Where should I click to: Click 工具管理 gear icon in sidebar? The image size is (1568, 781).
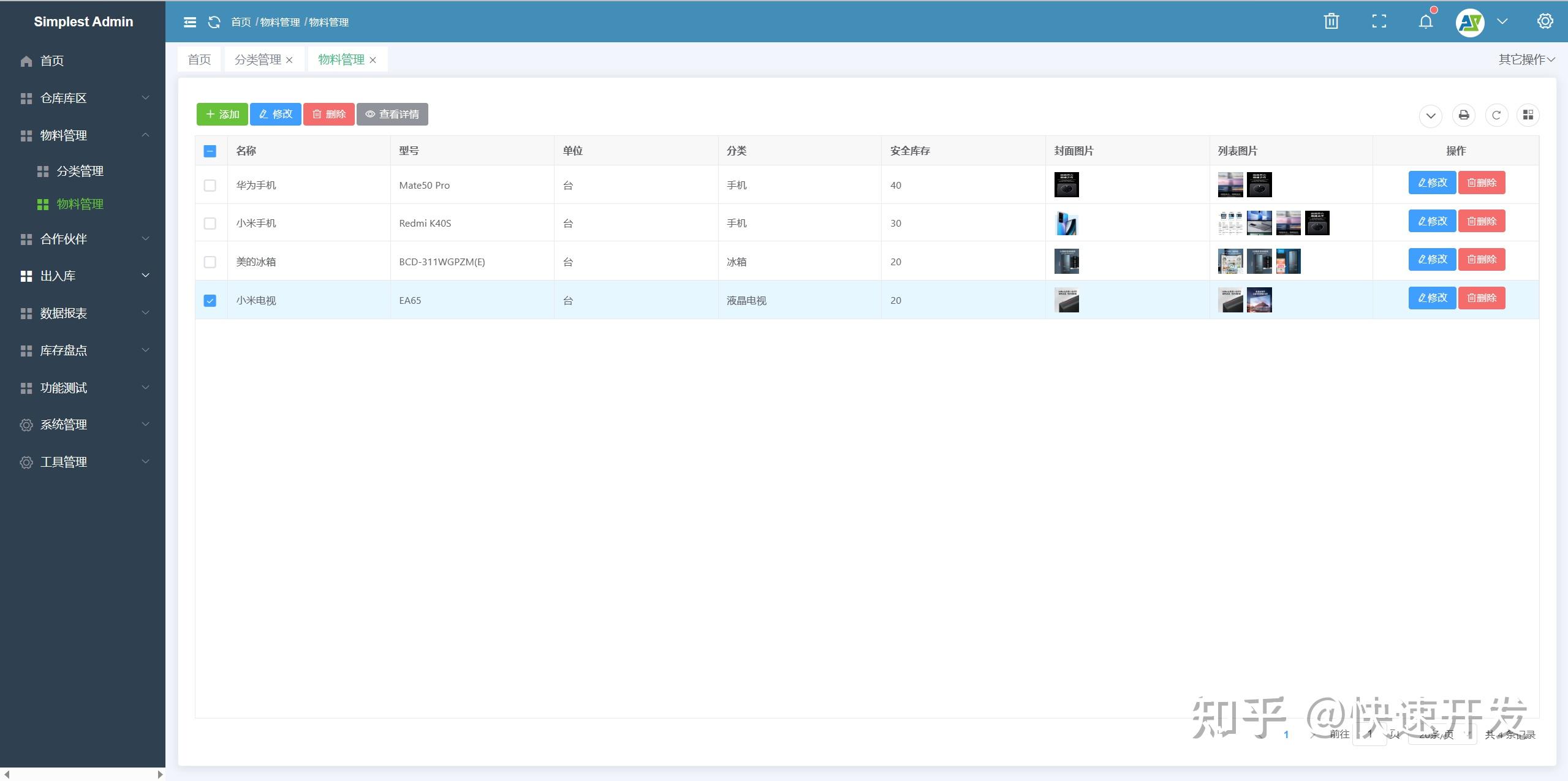[x=26, y=462]
